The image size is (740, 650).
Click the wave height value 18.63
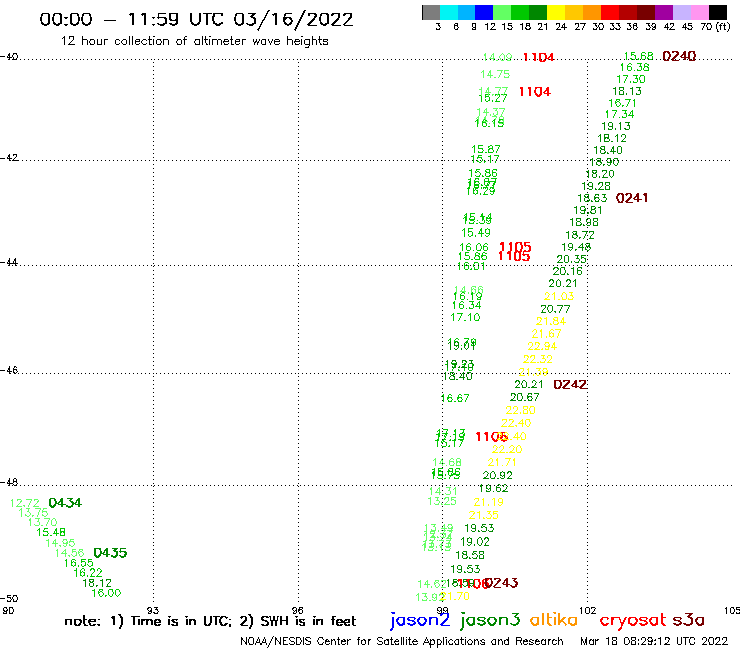pos(592,198)
